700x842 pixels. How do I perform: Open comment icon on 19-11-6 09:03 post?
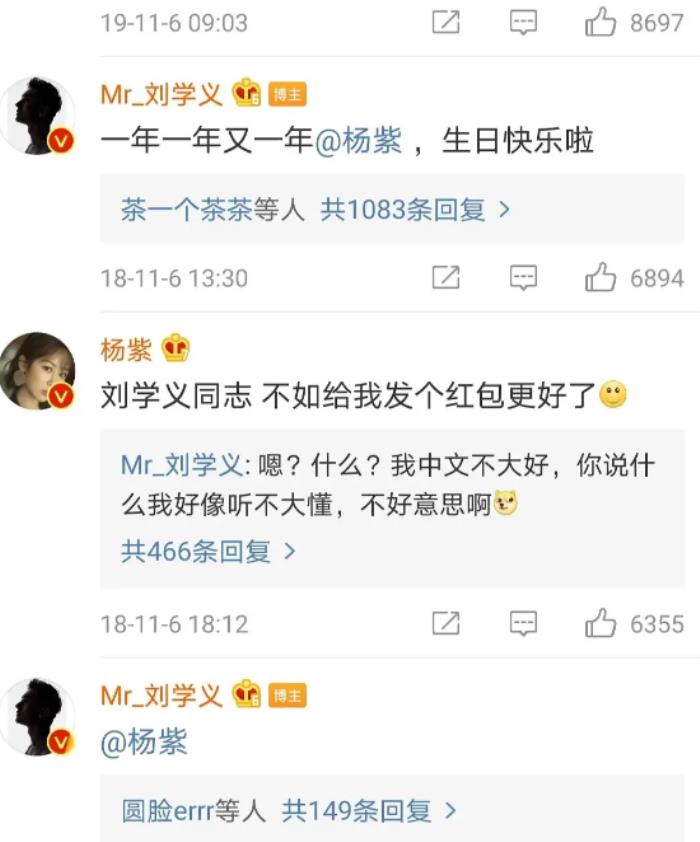pos(523,23)
